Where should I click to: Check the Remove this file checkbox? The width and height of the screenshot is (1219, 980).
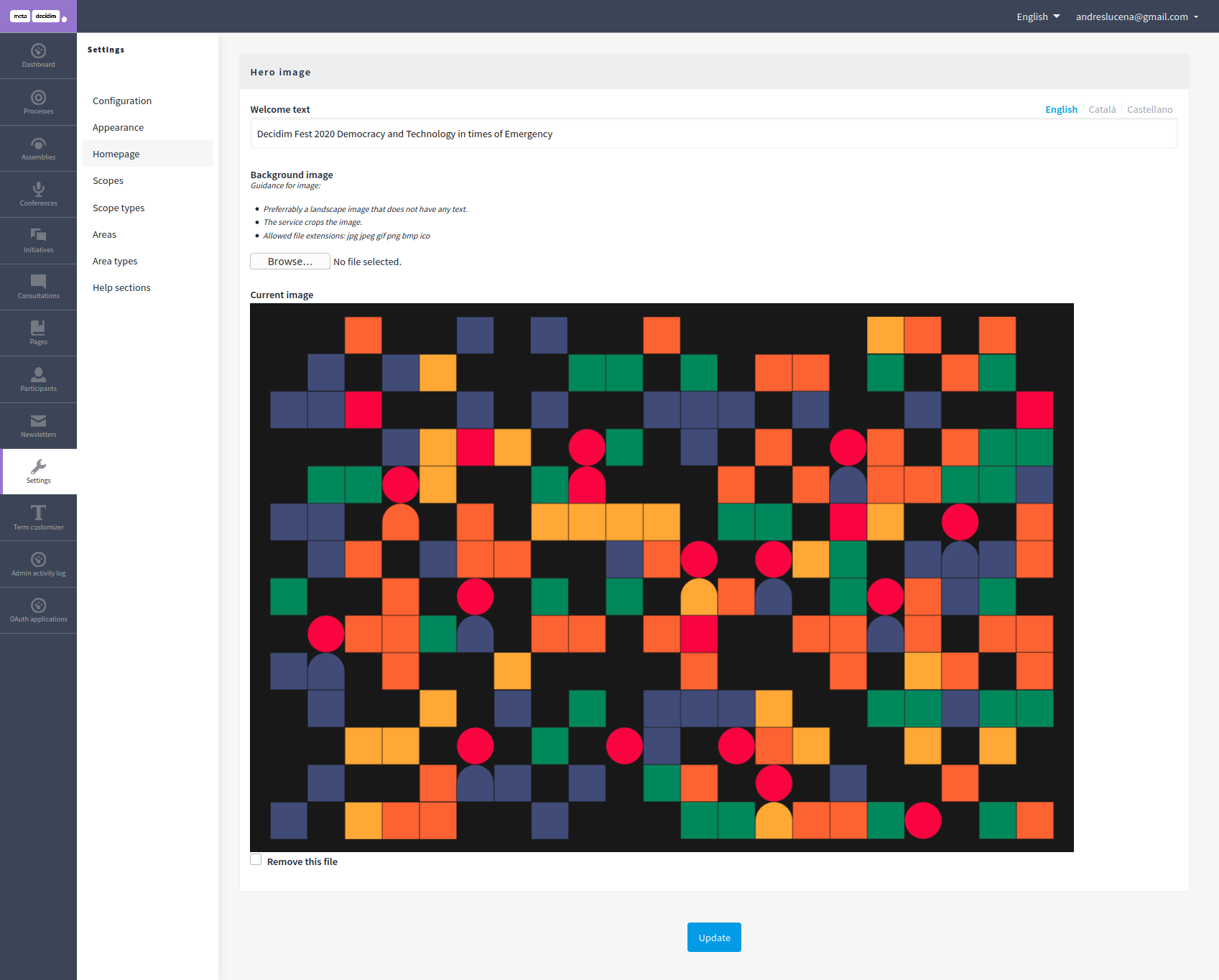(x=256, y=860)
